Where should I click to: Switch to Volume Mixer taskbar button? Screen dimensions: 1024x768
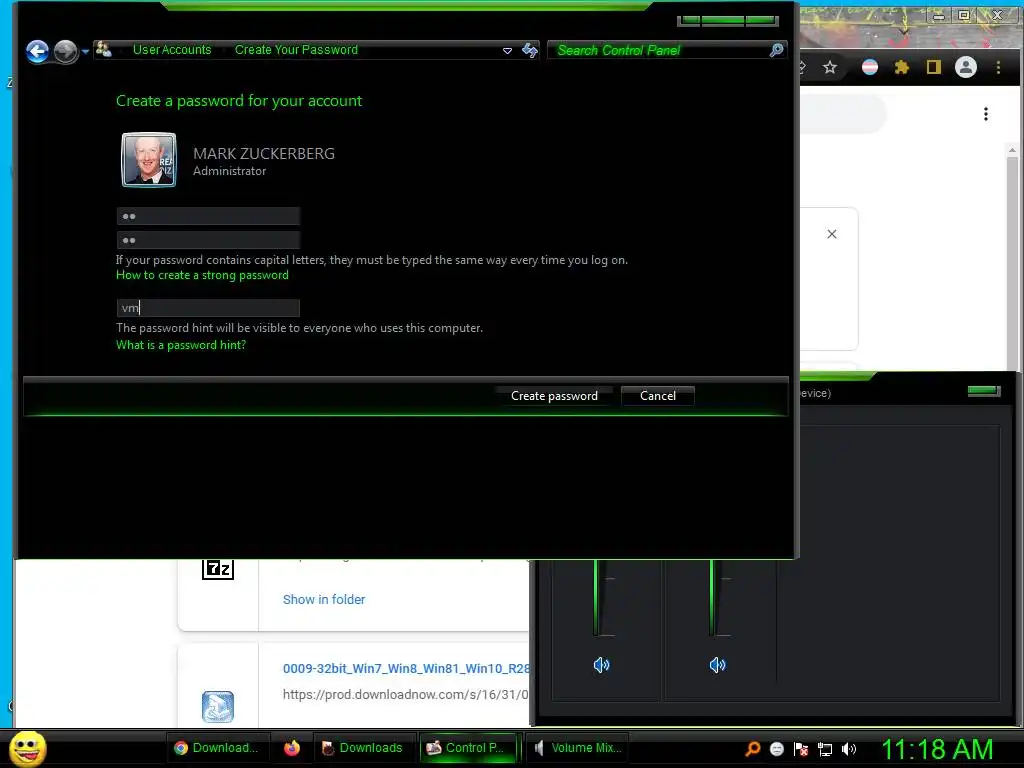click(577, 748)
